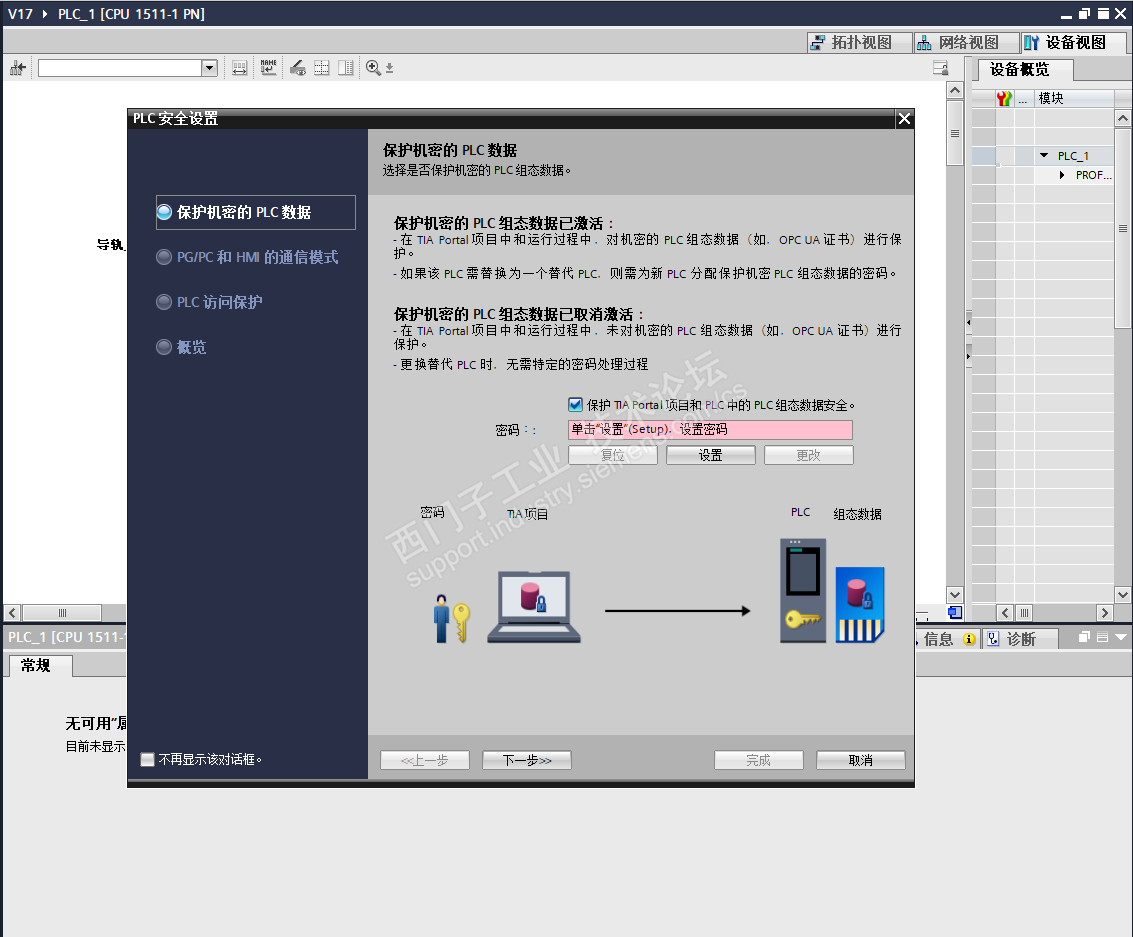Click the device overview scroll down arrow
1133x937 pixels.
1122,595
